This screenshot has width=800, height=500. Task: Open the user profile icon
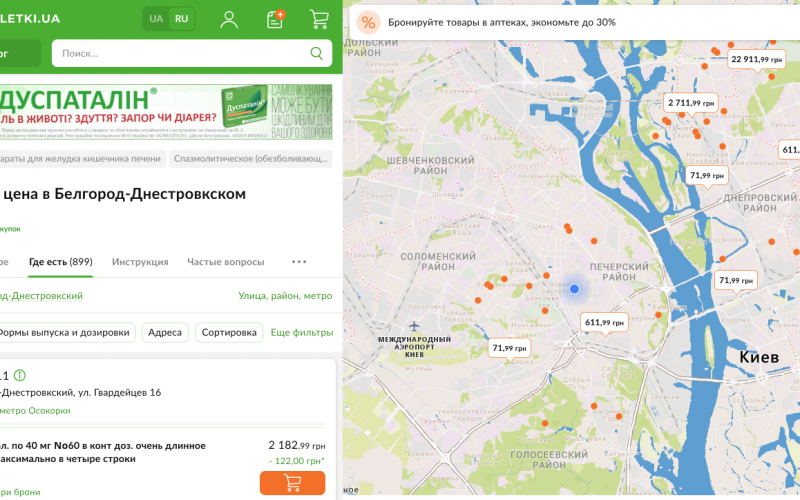tap(229, 19)
